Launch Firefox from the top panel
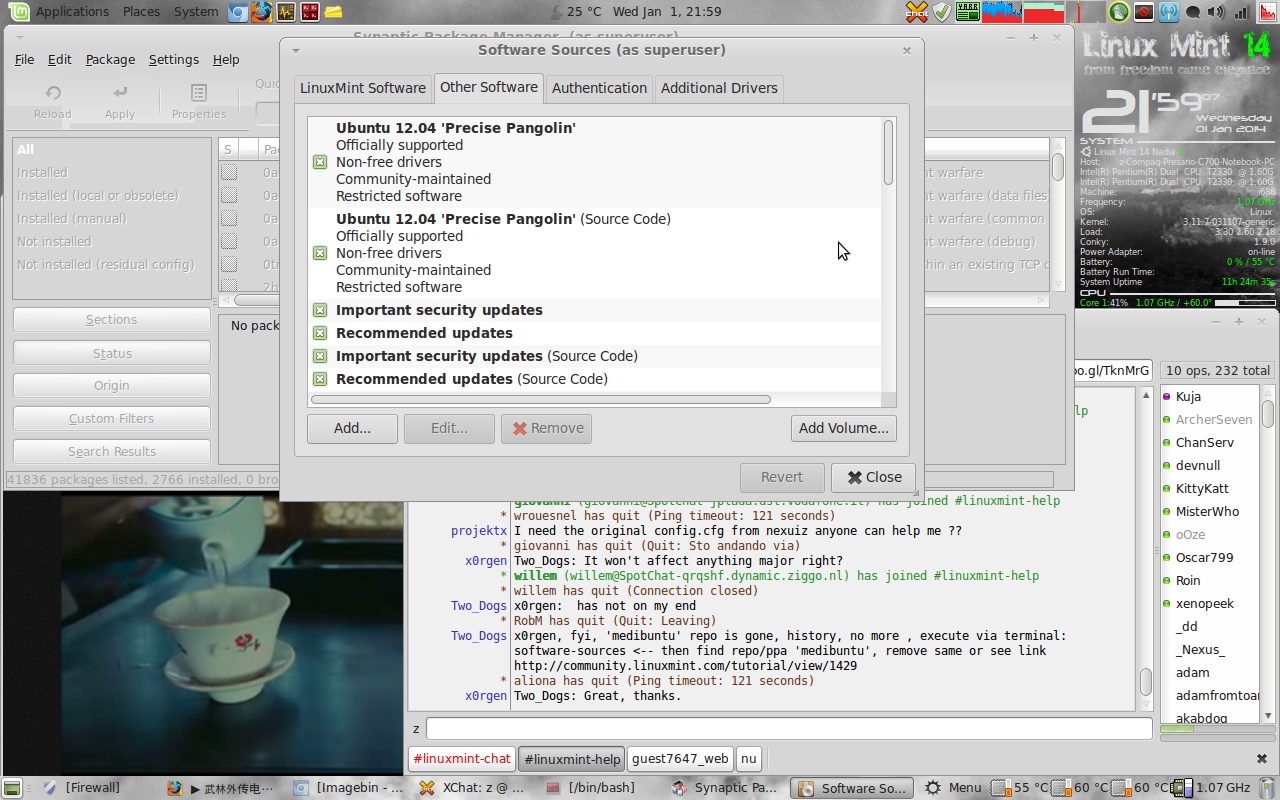 262,12
